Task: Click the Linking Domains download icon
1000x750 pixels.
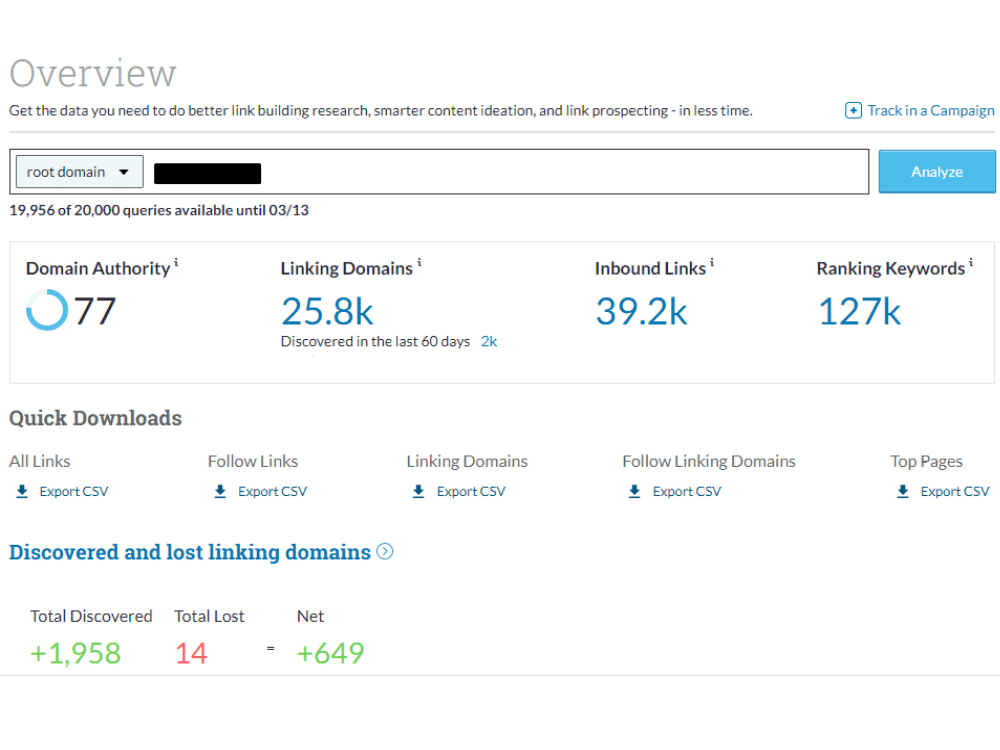Action: [419, 491]
